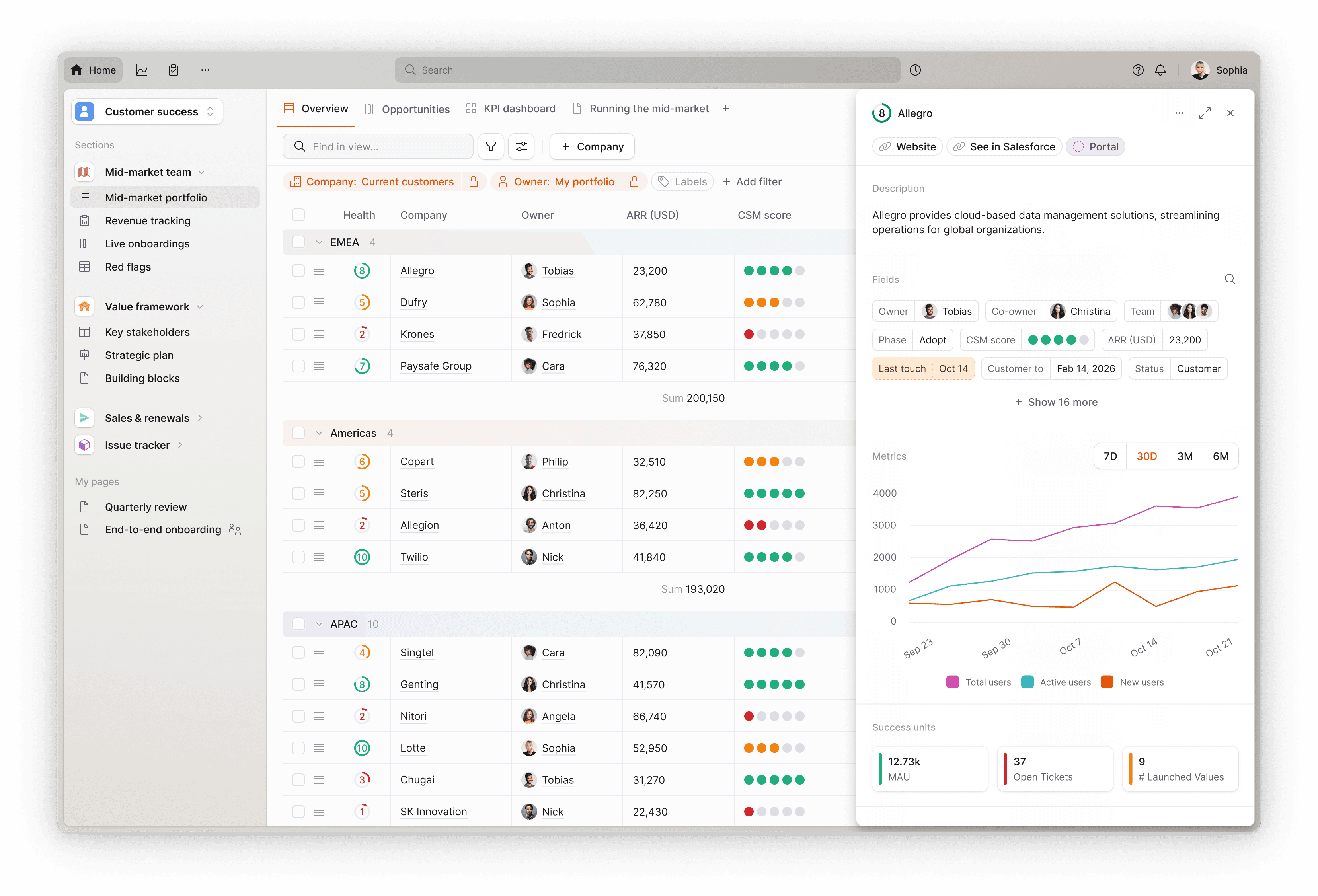Click the See in Salesforce button
The width and height of the screenshot is (1318, 896).
point(1004,146)
